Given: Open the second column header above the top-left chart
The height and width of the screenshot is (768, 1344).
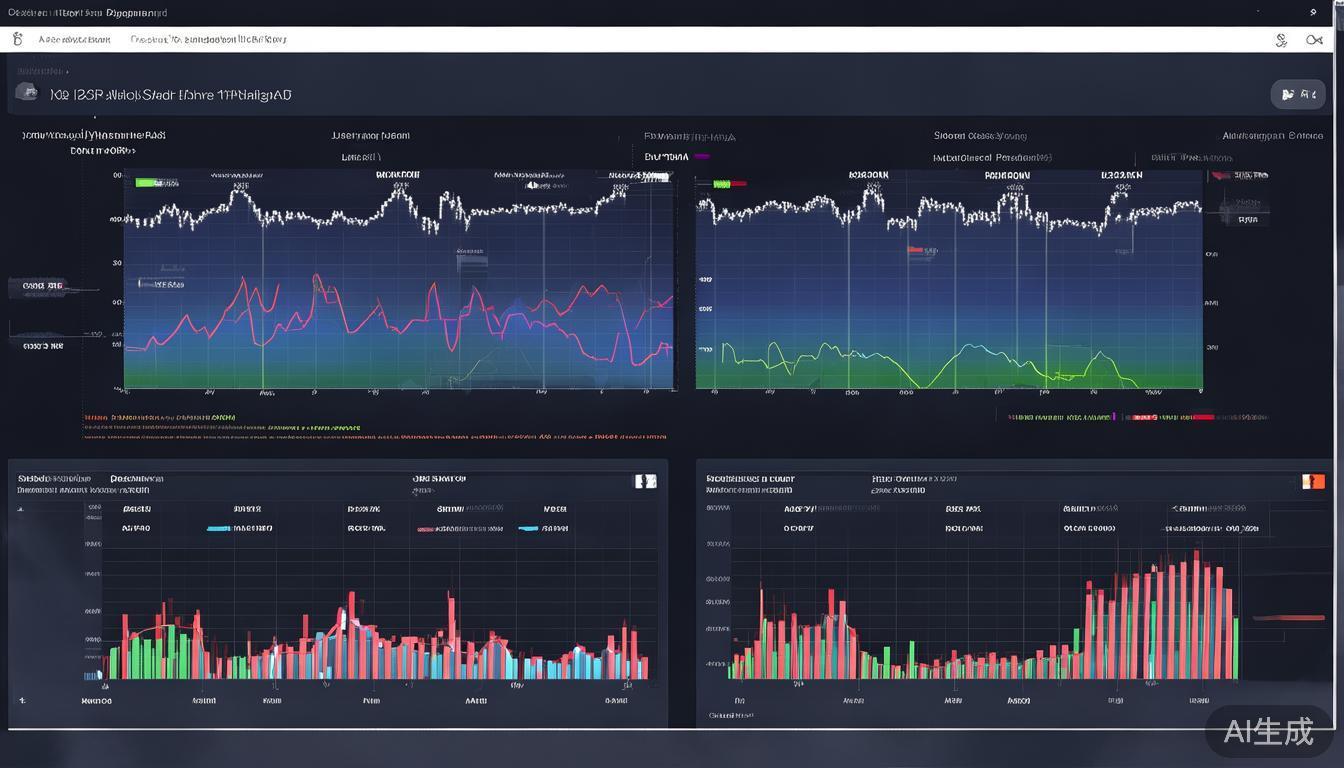Looking at the screenshot, I should (x=370, y=135).
